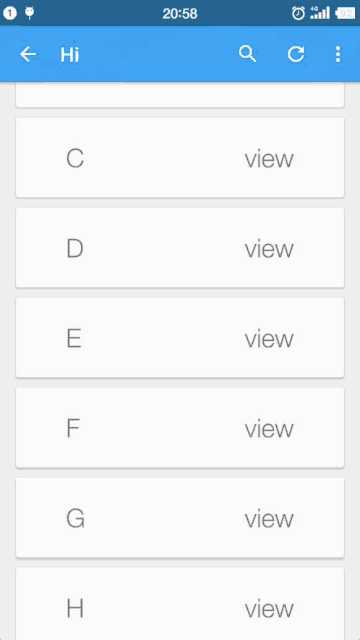Select the card labeled E
Screen dimensions: 360x640
(180, 338)
